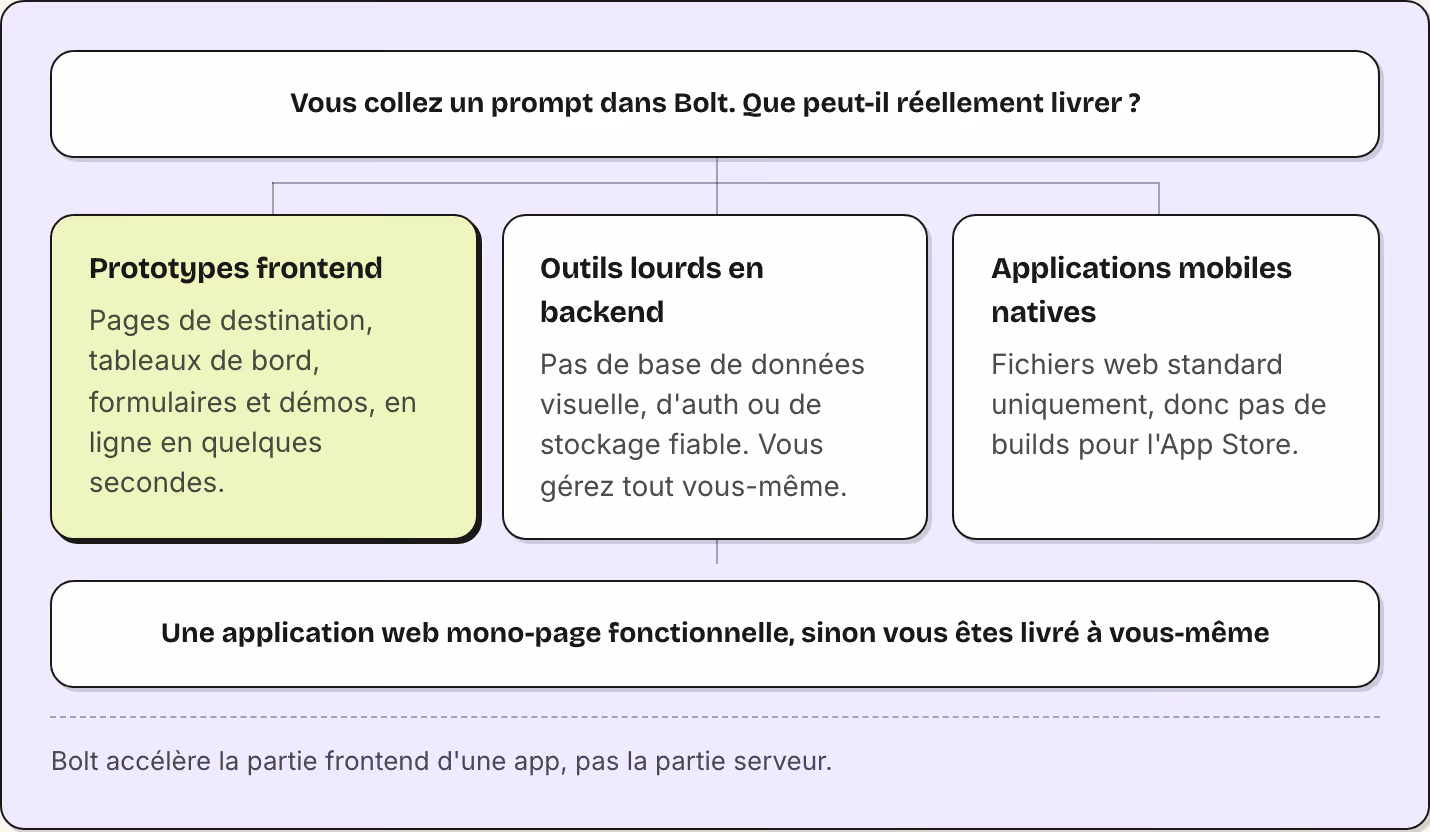Click the 'Une application web mono-page fonctionnelle' box

point(715,634)
